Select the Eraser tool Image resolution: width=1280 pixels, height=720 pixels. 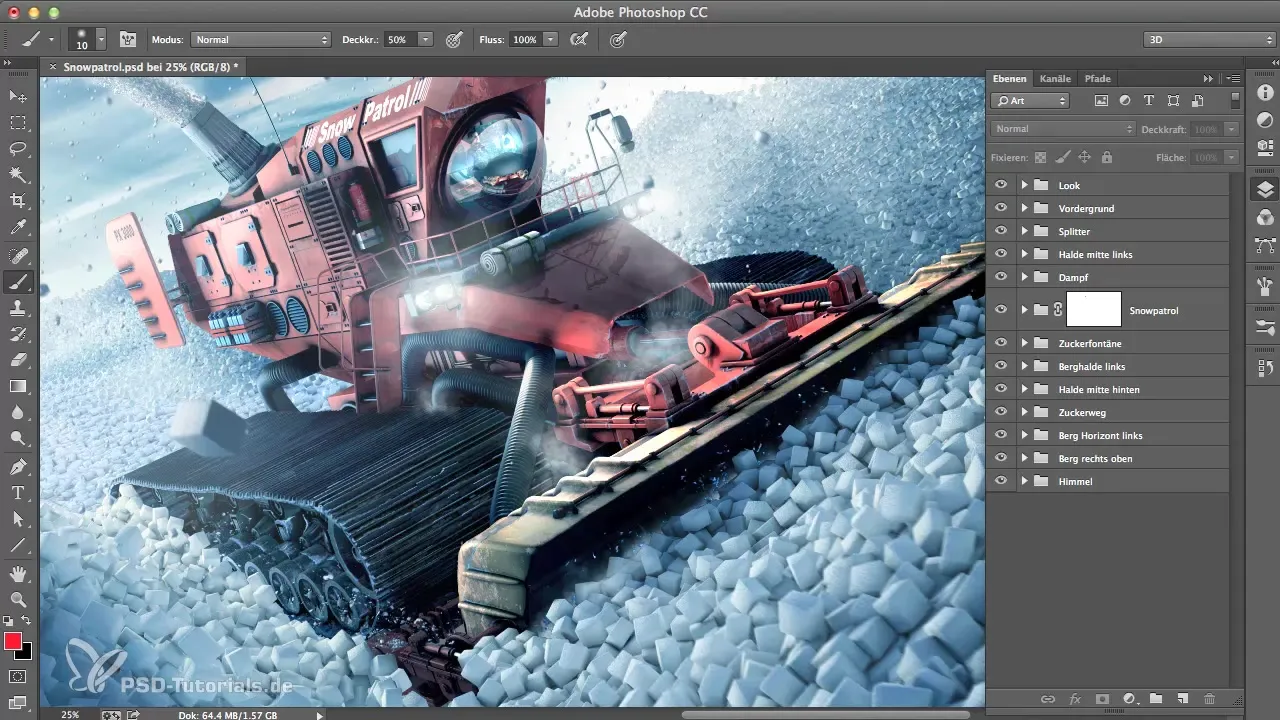[x=18, y=360]
